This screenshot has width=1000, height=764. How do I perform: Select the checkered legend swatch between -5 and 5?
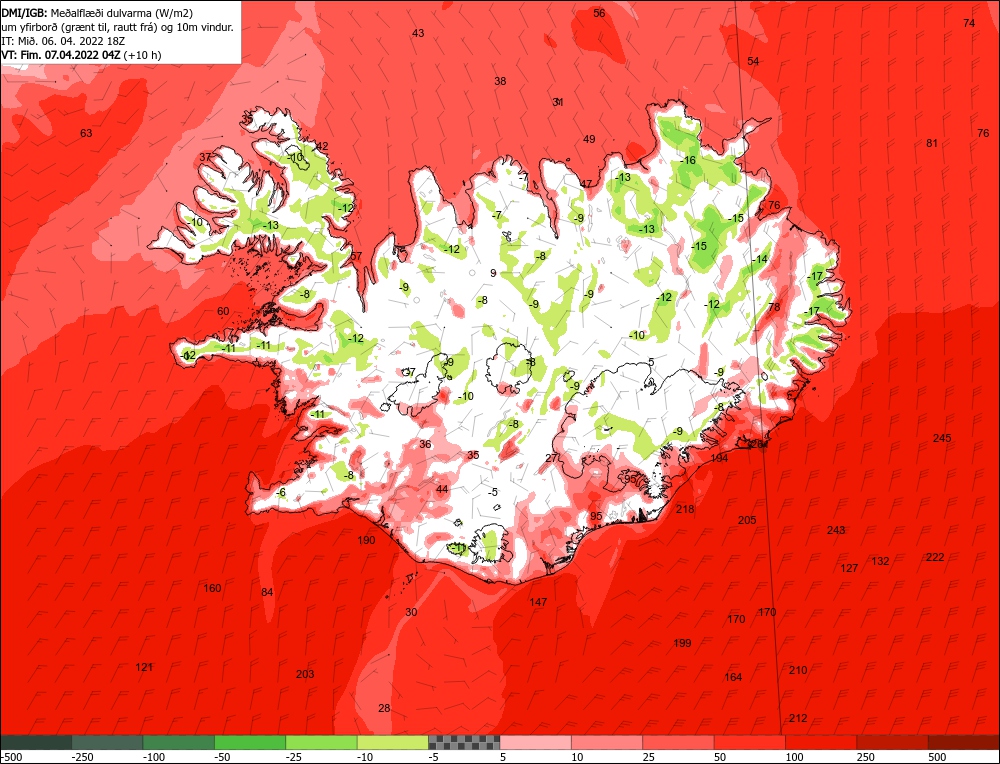464,742
